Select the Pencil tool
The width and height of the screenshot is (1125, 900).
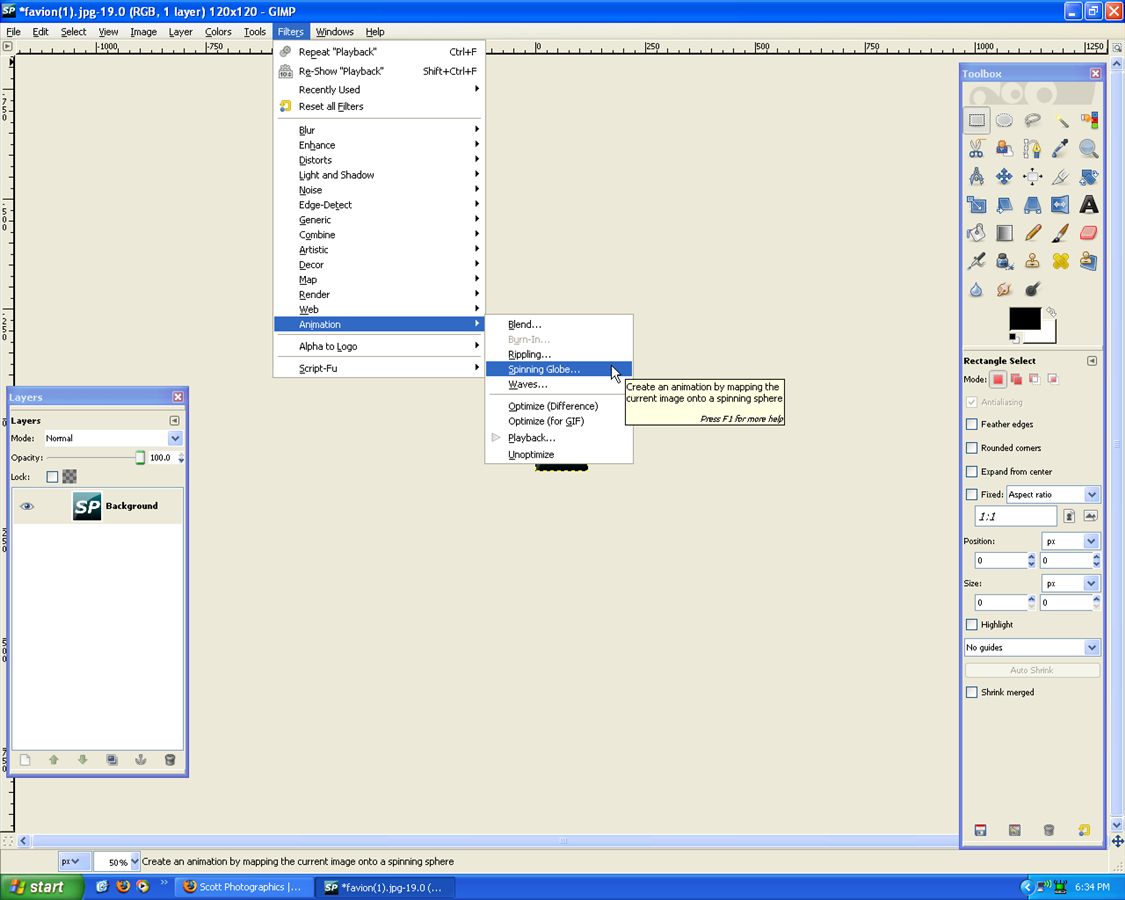point(1032,233)
